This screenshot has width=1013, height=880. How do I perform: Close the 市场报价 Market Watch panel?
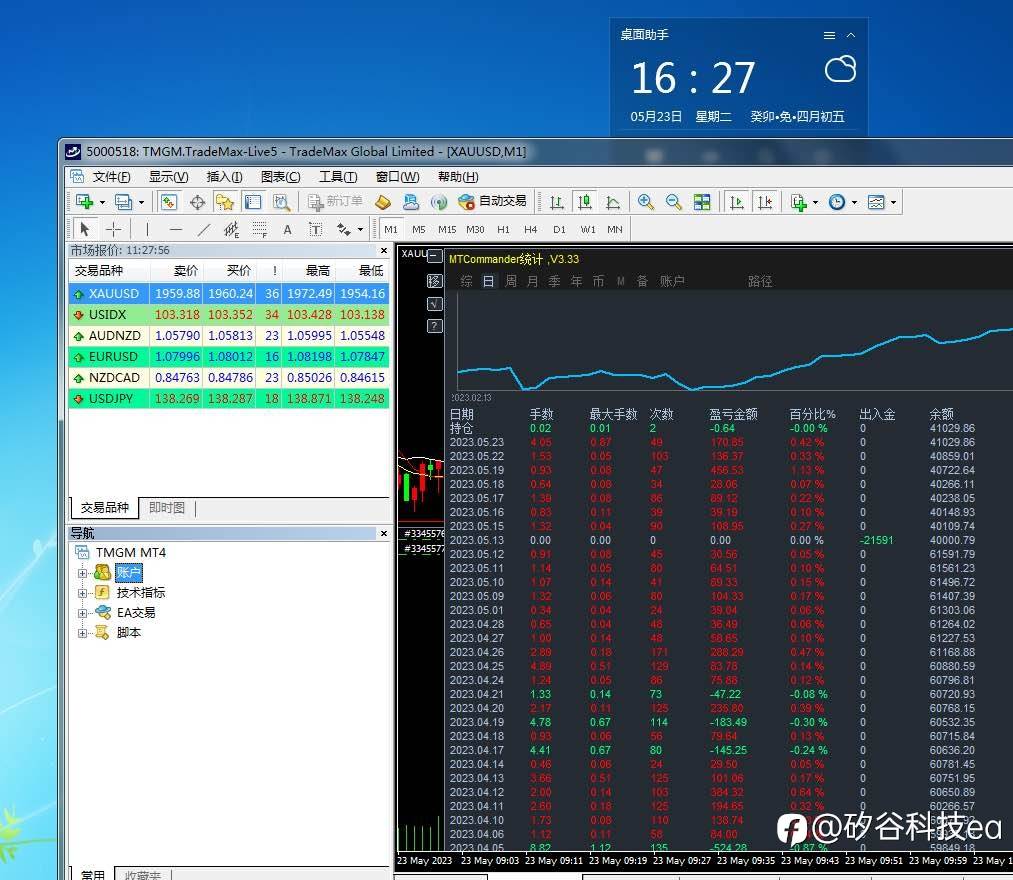coord(384,250)
